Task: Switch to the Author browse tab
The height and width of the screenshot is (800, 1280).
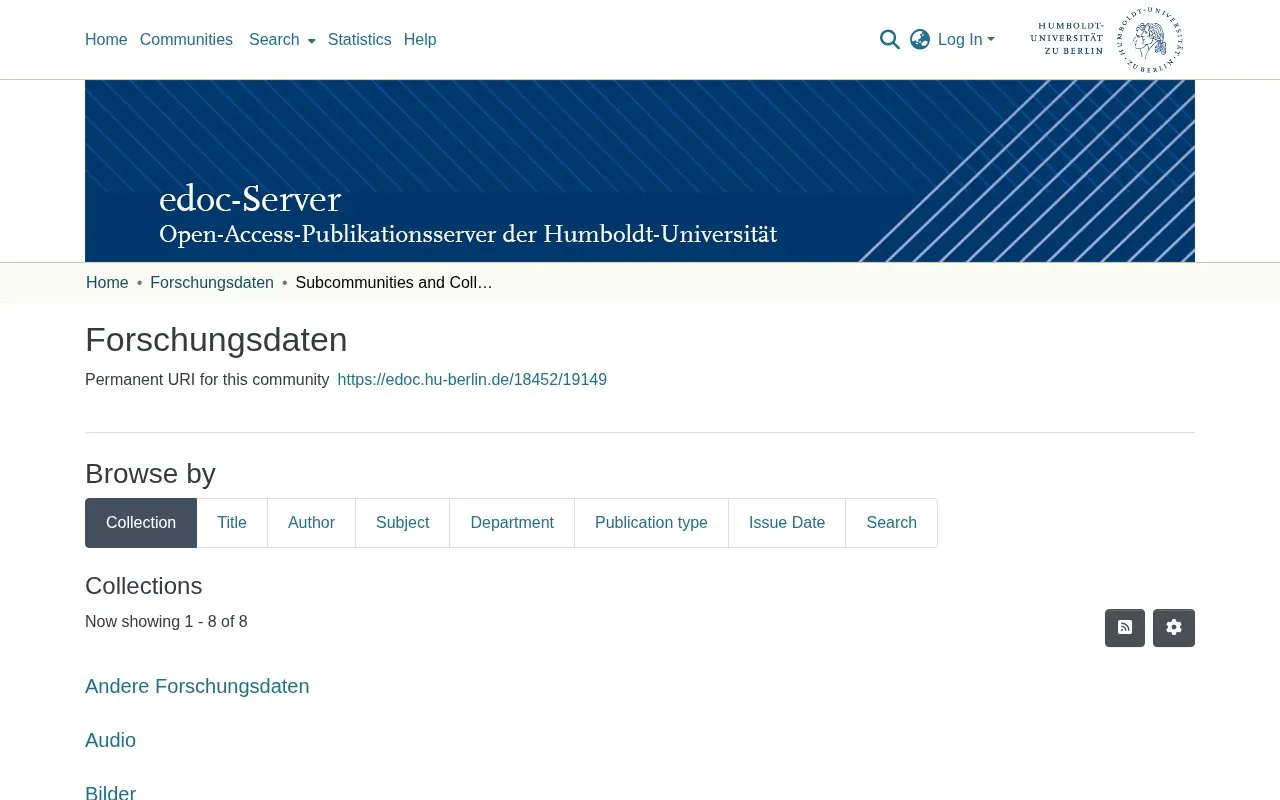Action: tap(311, 523)
